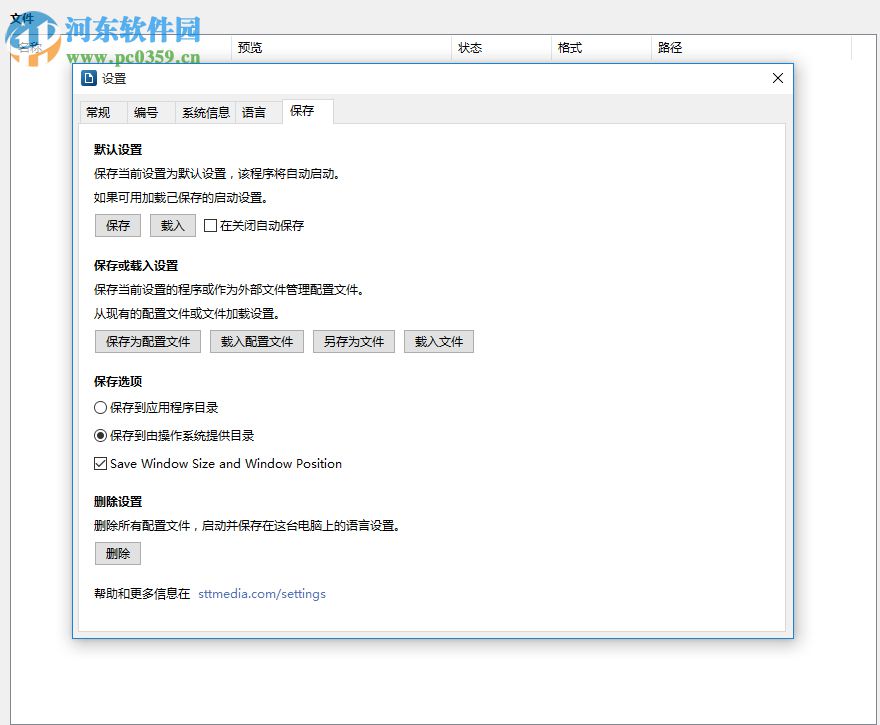Image resolution: width=880 pixels, height=725 pixels.
Task: Click the 预览 column header
Action: [x=249, y=47]
